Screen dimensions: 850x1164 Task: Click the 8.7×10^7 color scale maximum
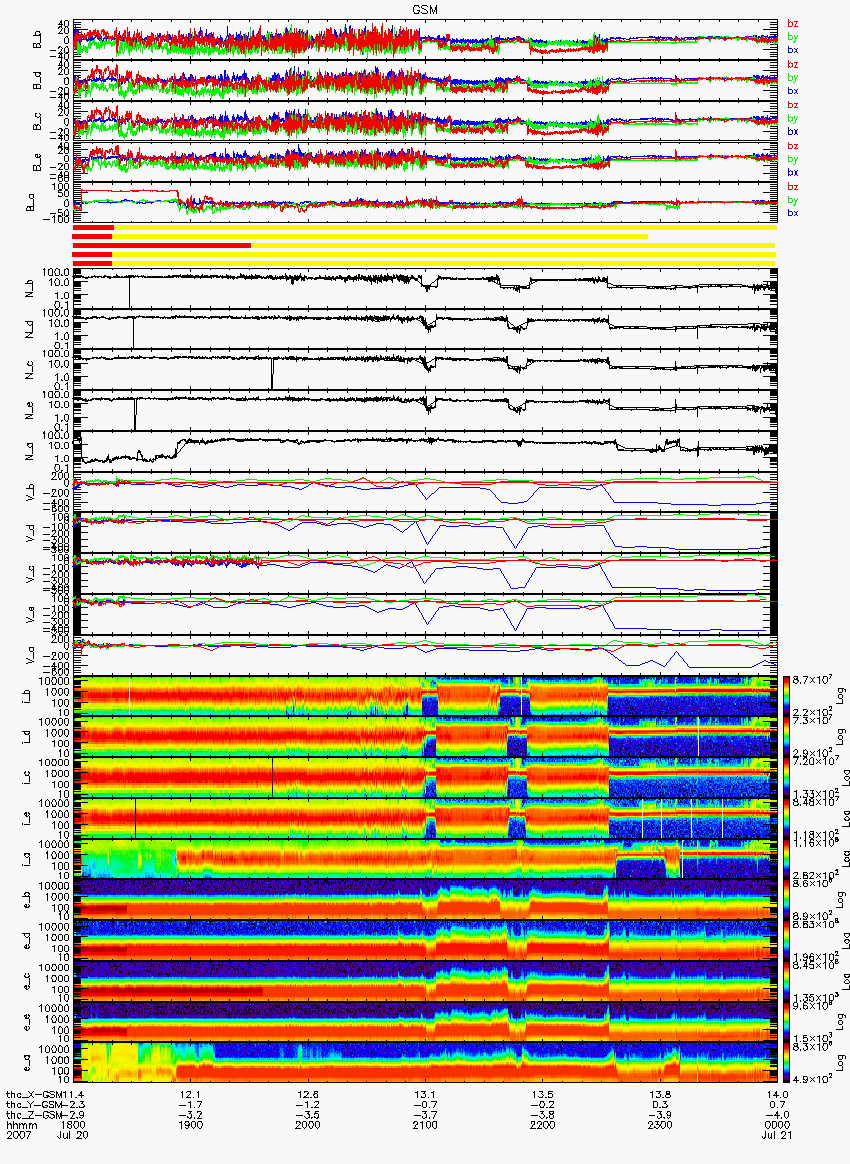811,680
